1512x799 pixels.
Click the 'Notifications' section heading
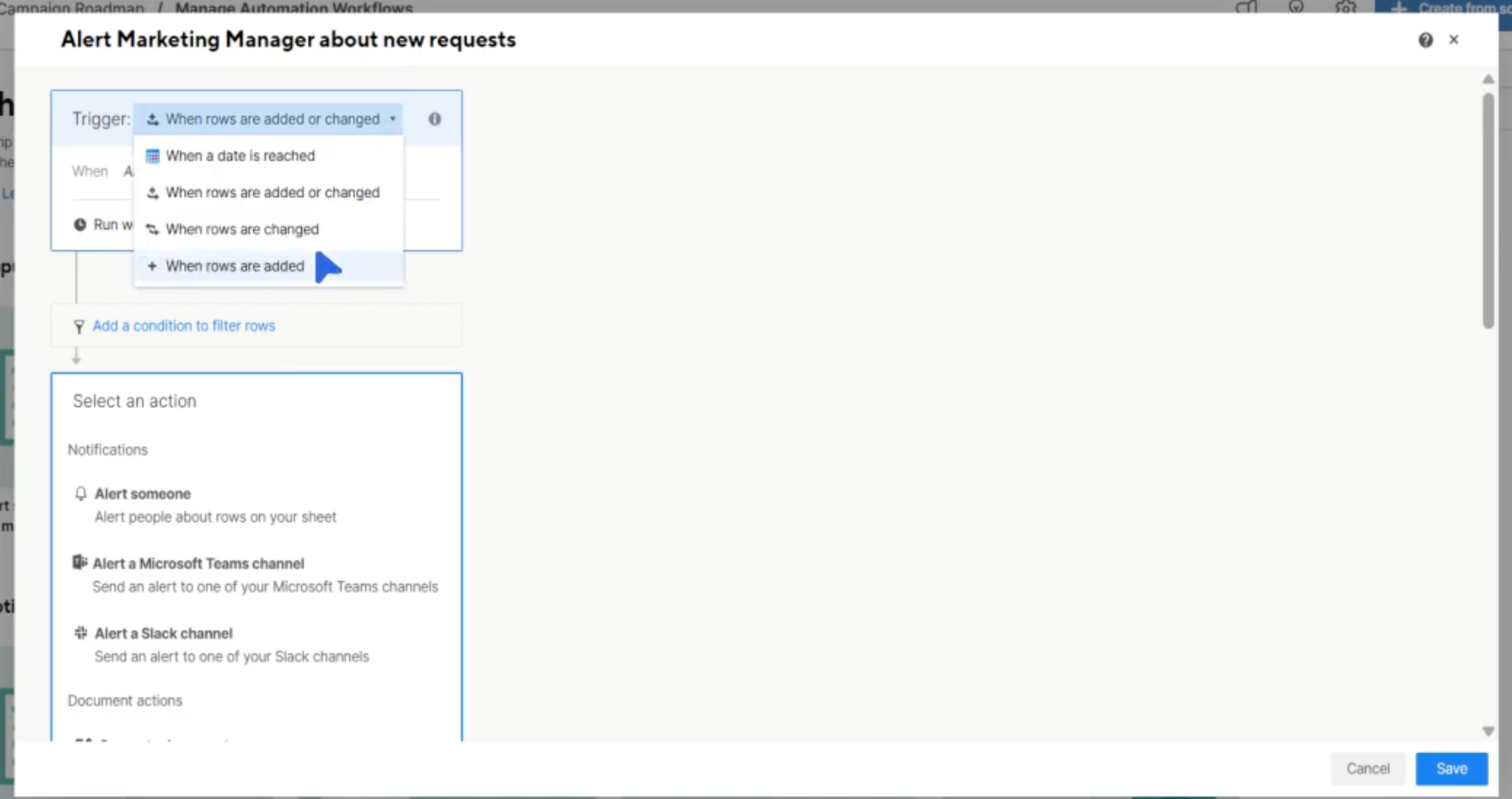click(108, 450)
